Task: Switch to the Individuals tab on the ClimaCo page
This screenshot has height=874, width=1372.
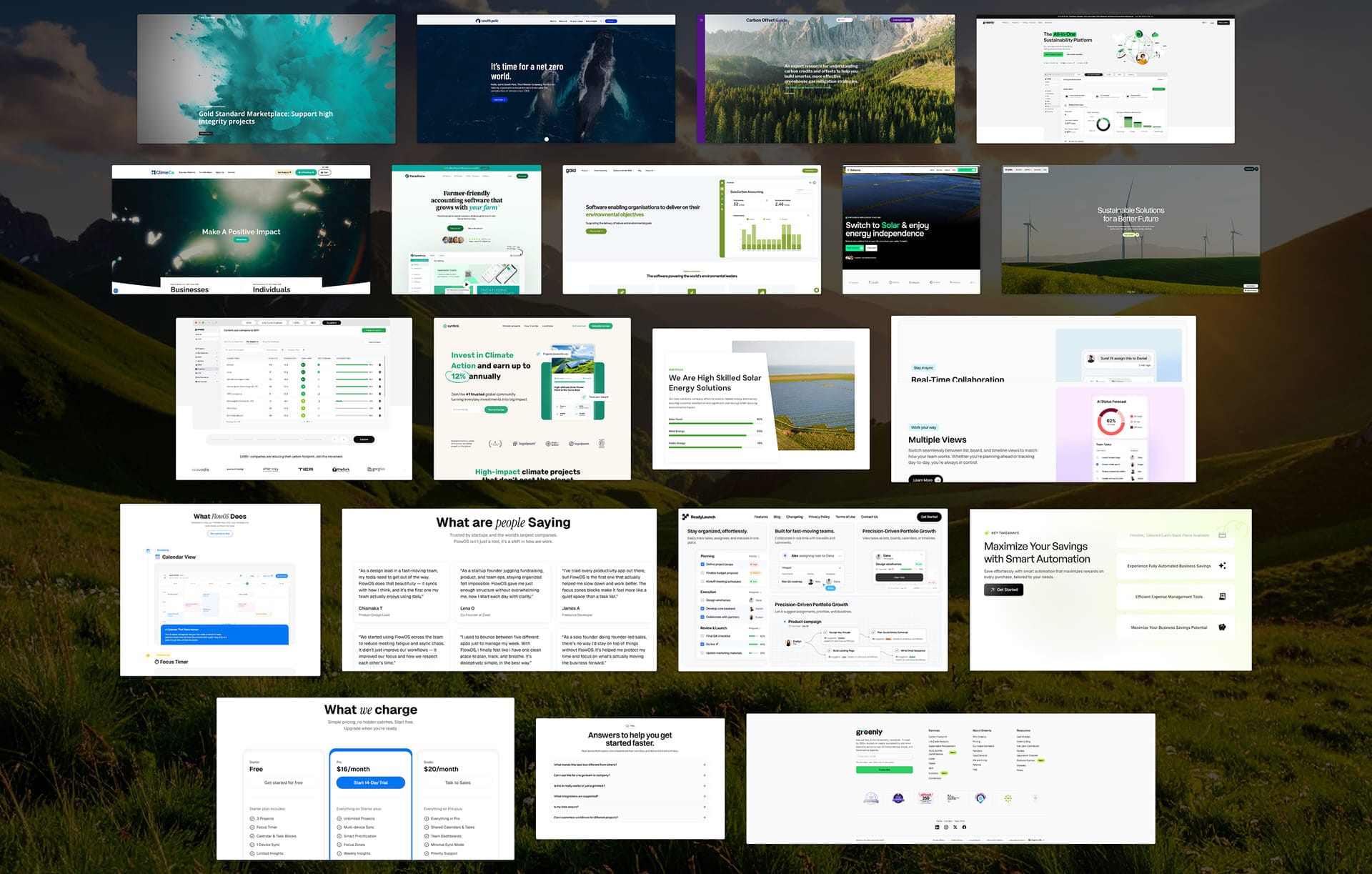Action: 271,289
